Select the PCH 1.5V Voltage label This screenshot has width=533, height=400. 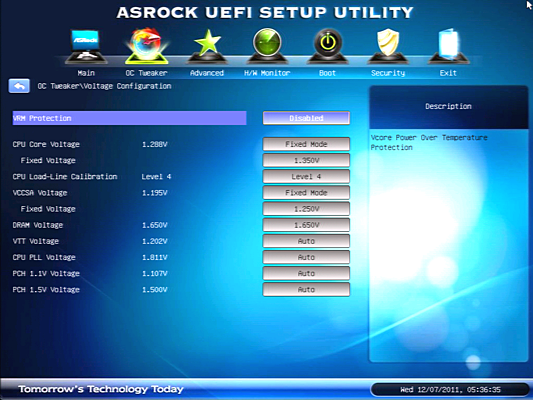point(46,290)
